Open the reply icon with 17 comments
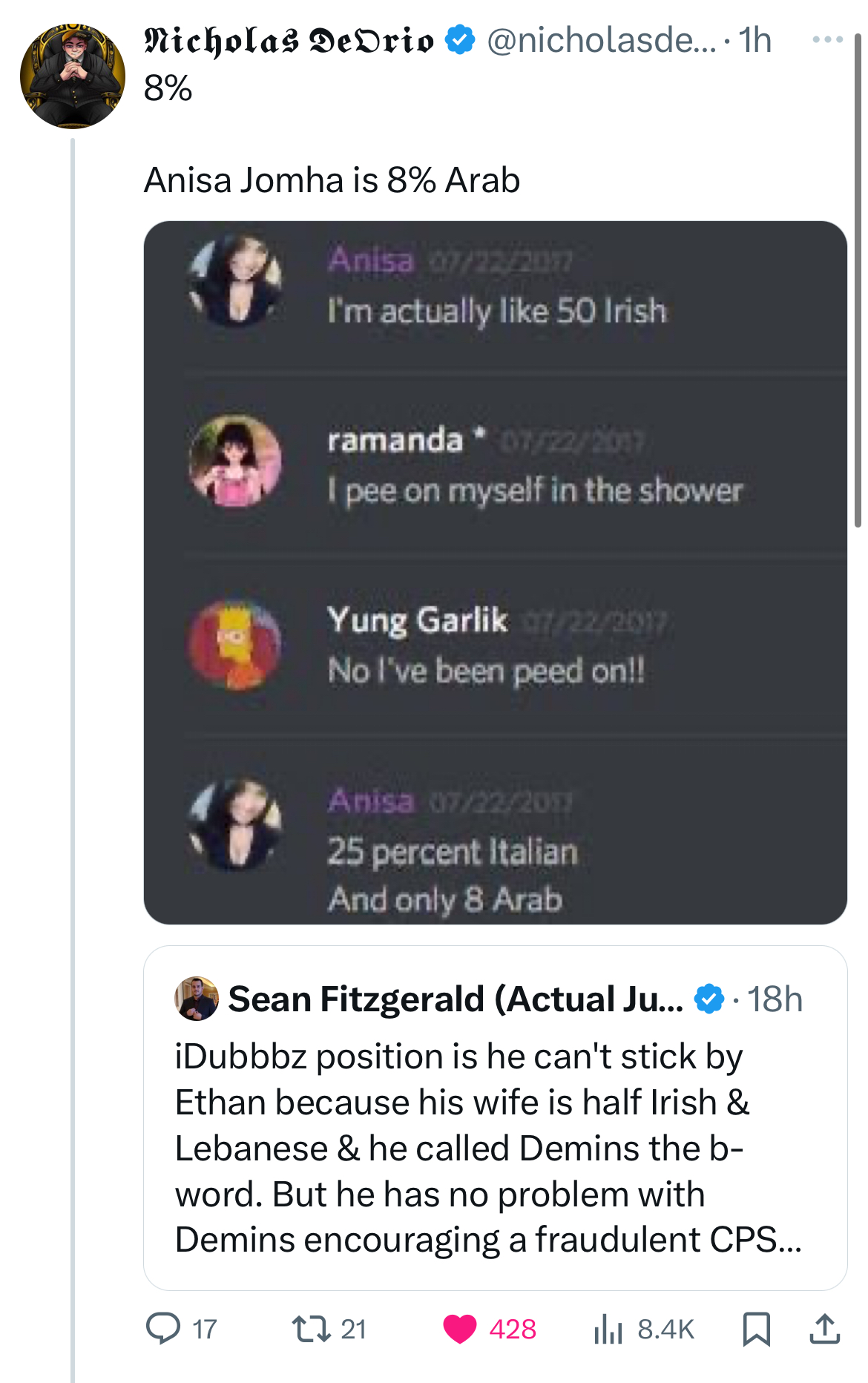Image resolution: width=868 pixels, height=1383 pixels. [x=163, y=1329]
